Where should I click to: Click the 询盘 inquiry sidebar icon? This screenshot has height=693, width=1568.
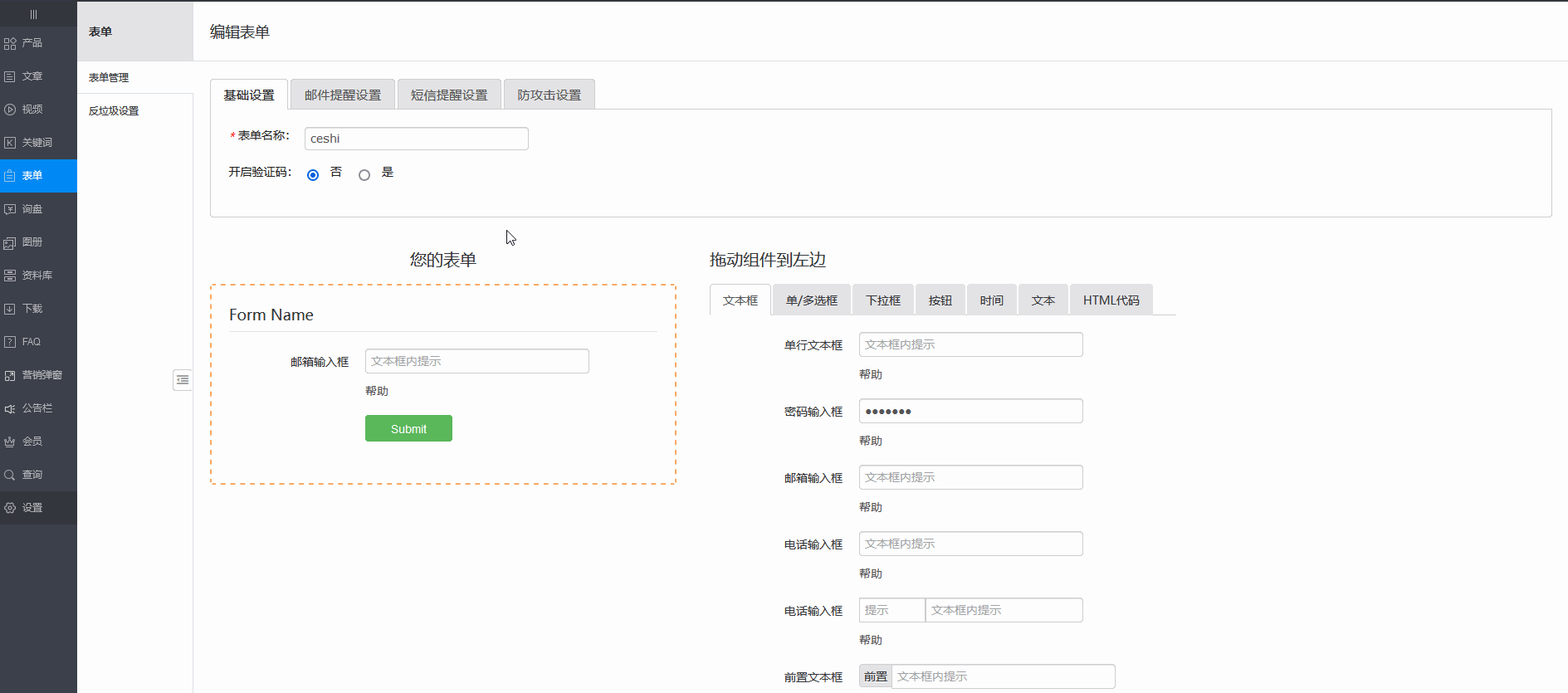tap(10, 209)
